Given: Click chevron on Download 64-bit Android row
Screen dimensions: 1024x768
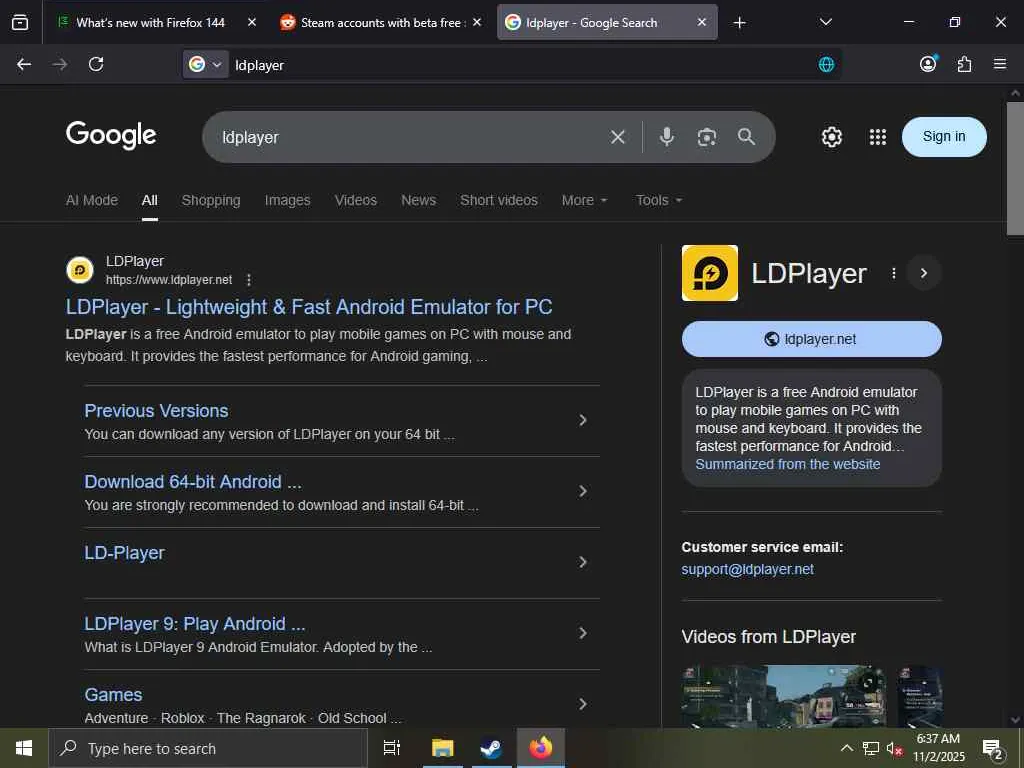Looking at the screenshot, I should click(583, 491).
